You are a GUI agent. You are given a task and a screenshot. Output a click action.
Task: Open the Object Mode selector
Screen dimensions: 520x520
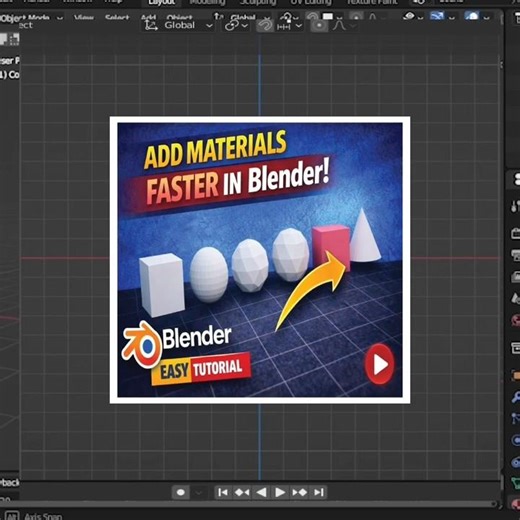click(32, 17)
